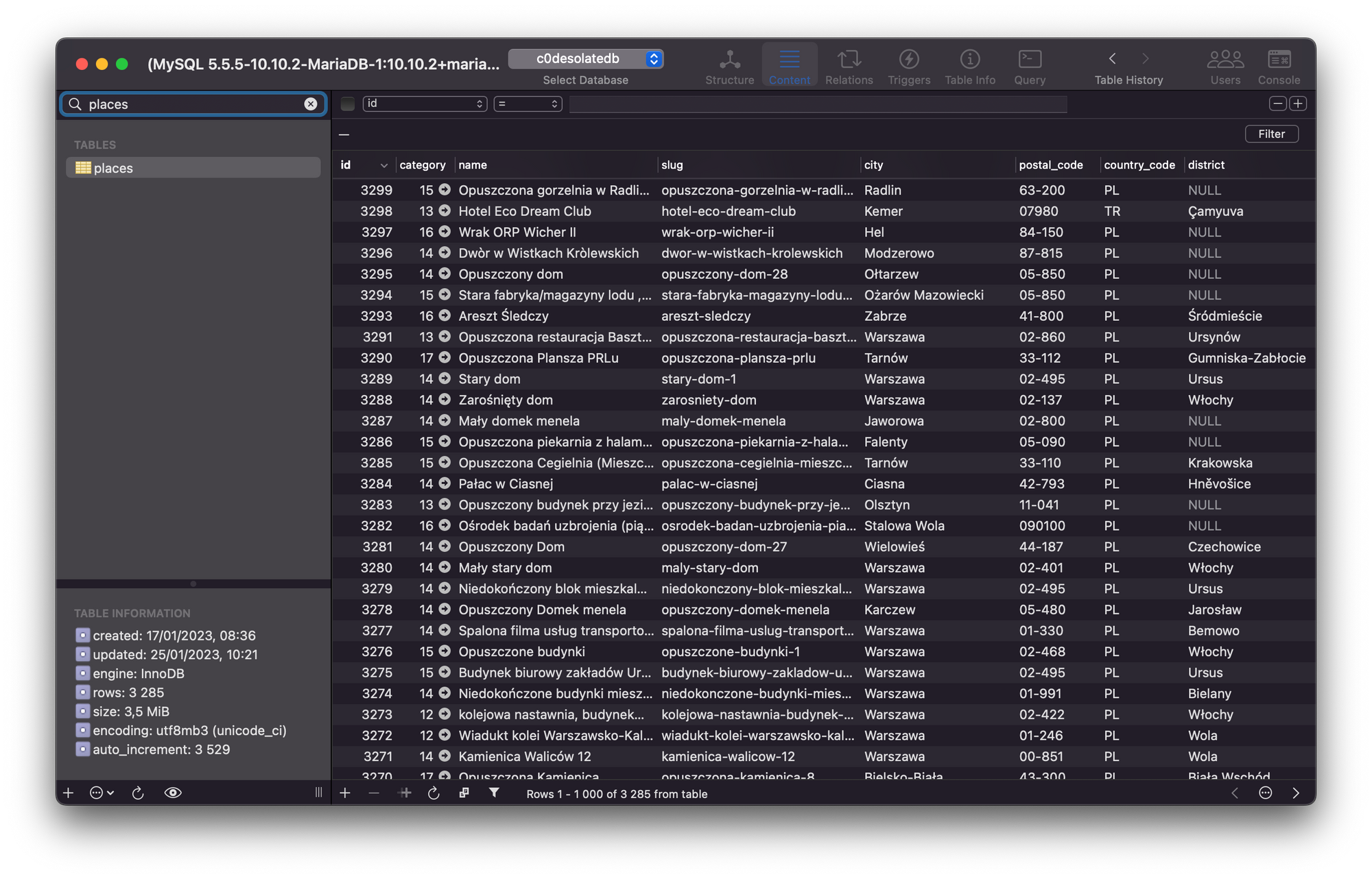Screen dimensions: 1372x879
Task: Switch to the Content tab
Action: 789,67
